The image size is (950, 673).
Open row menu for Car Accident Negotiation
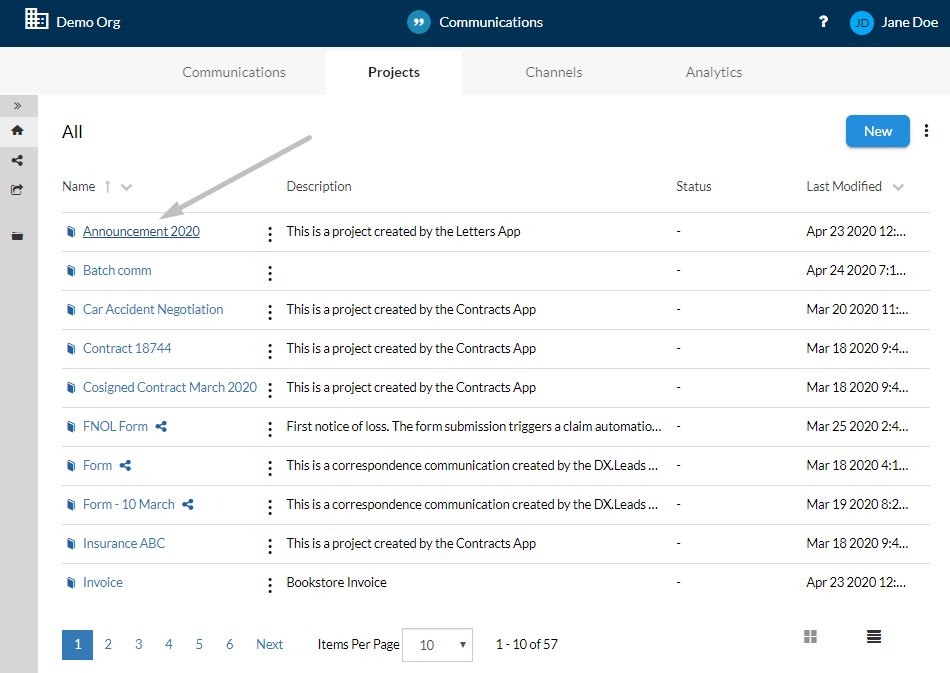270,313
